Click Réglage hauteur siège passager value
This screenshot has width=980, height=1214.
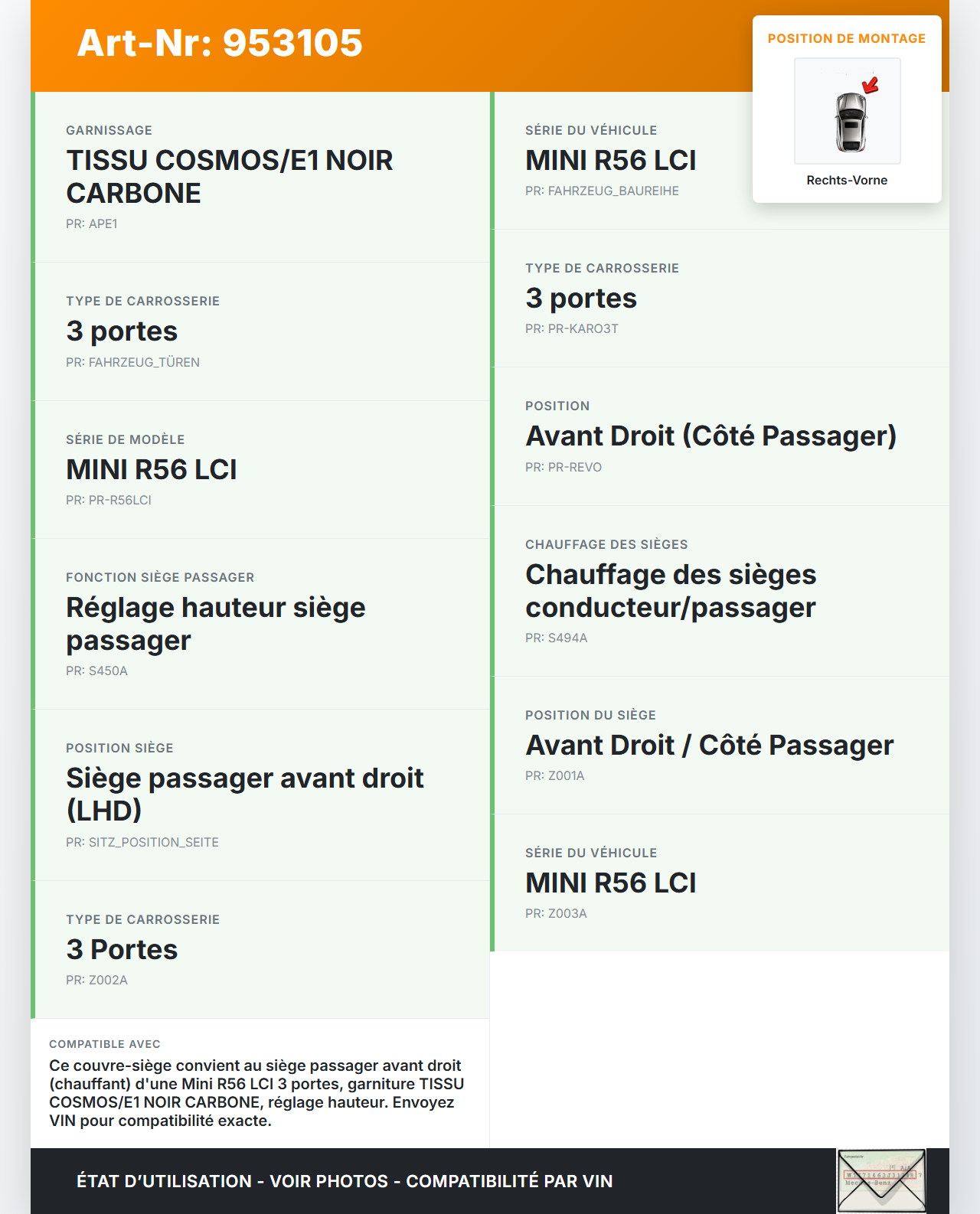pyautogui.click(x=215, y=624)
